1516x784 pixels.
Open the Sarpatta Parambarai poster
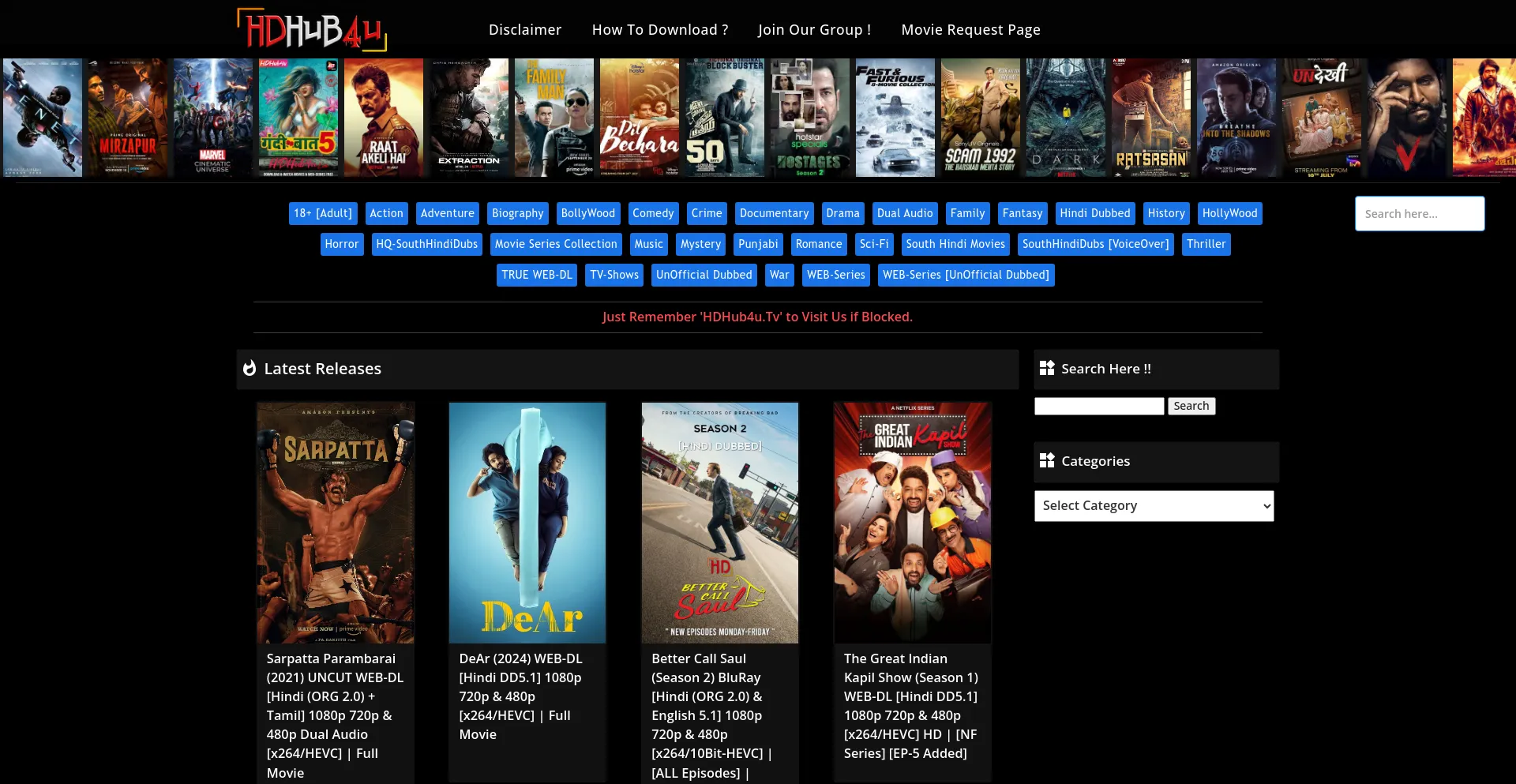(336, 523)
